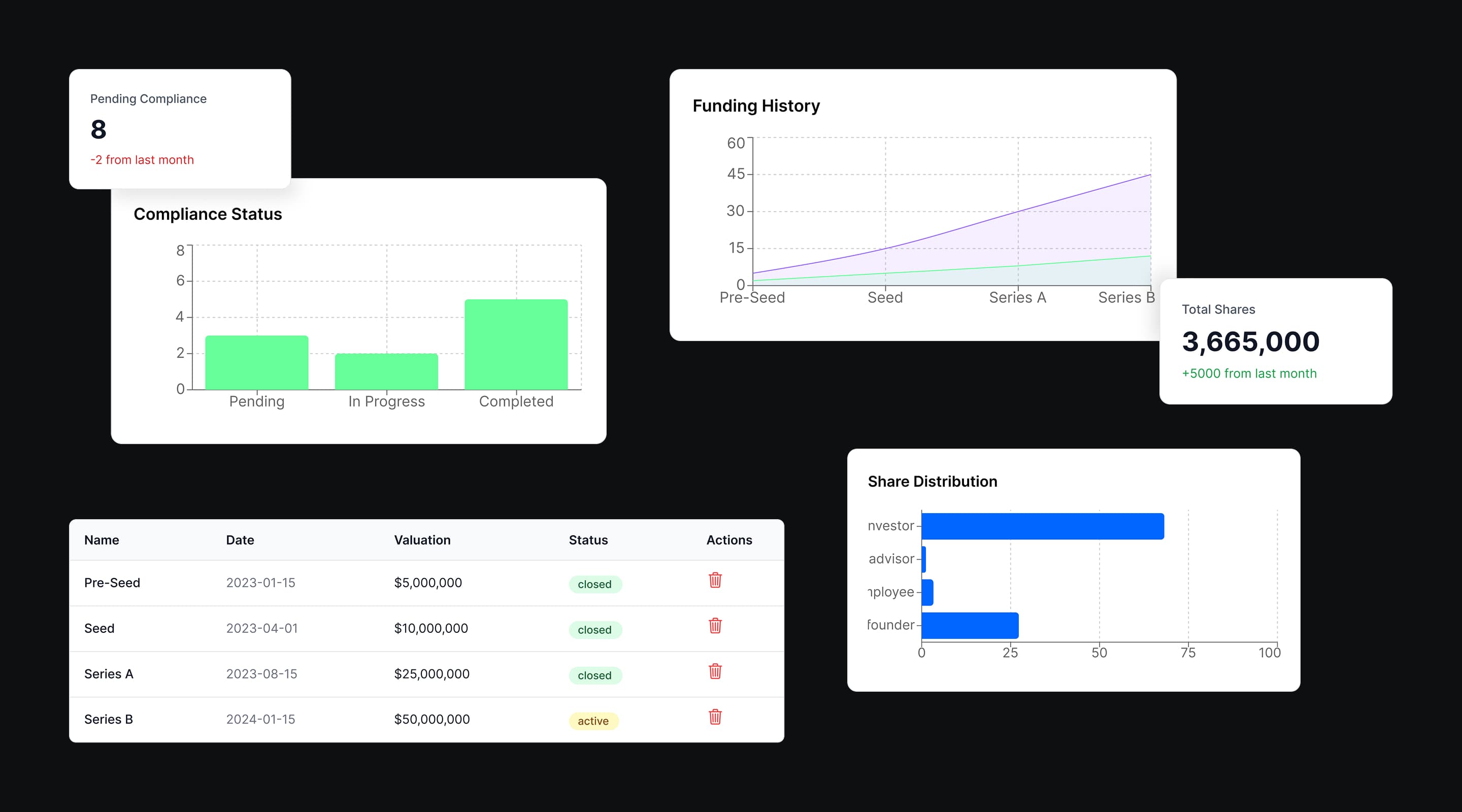Image resolution: width=1462 pixels, height=812 pixels.
Task: Delete the Series B round
Action: click(x=715, y=717)
